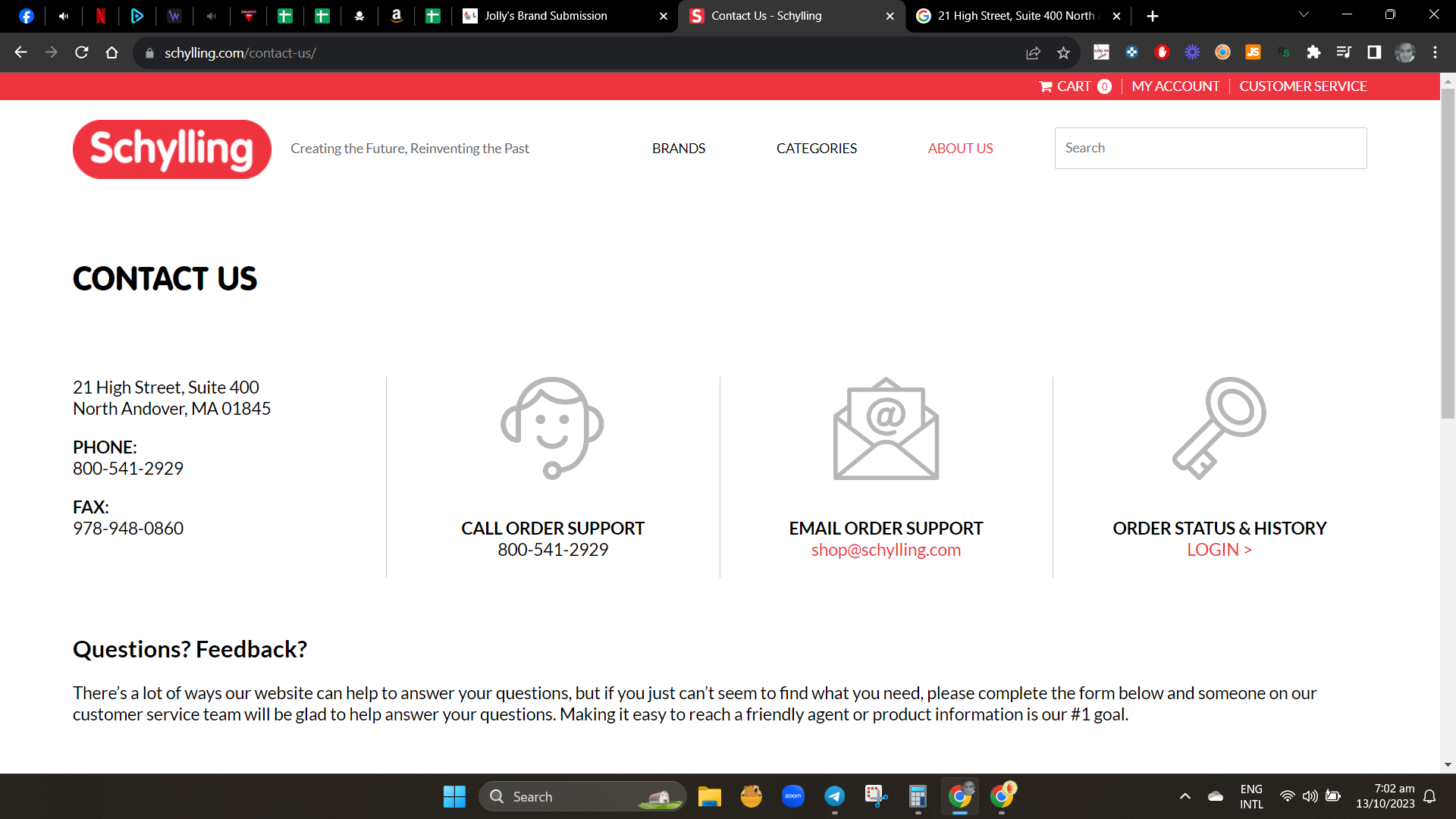Open the pinned Facebook tab
This screenshot has height=819, width=1456.
[27, 16]
